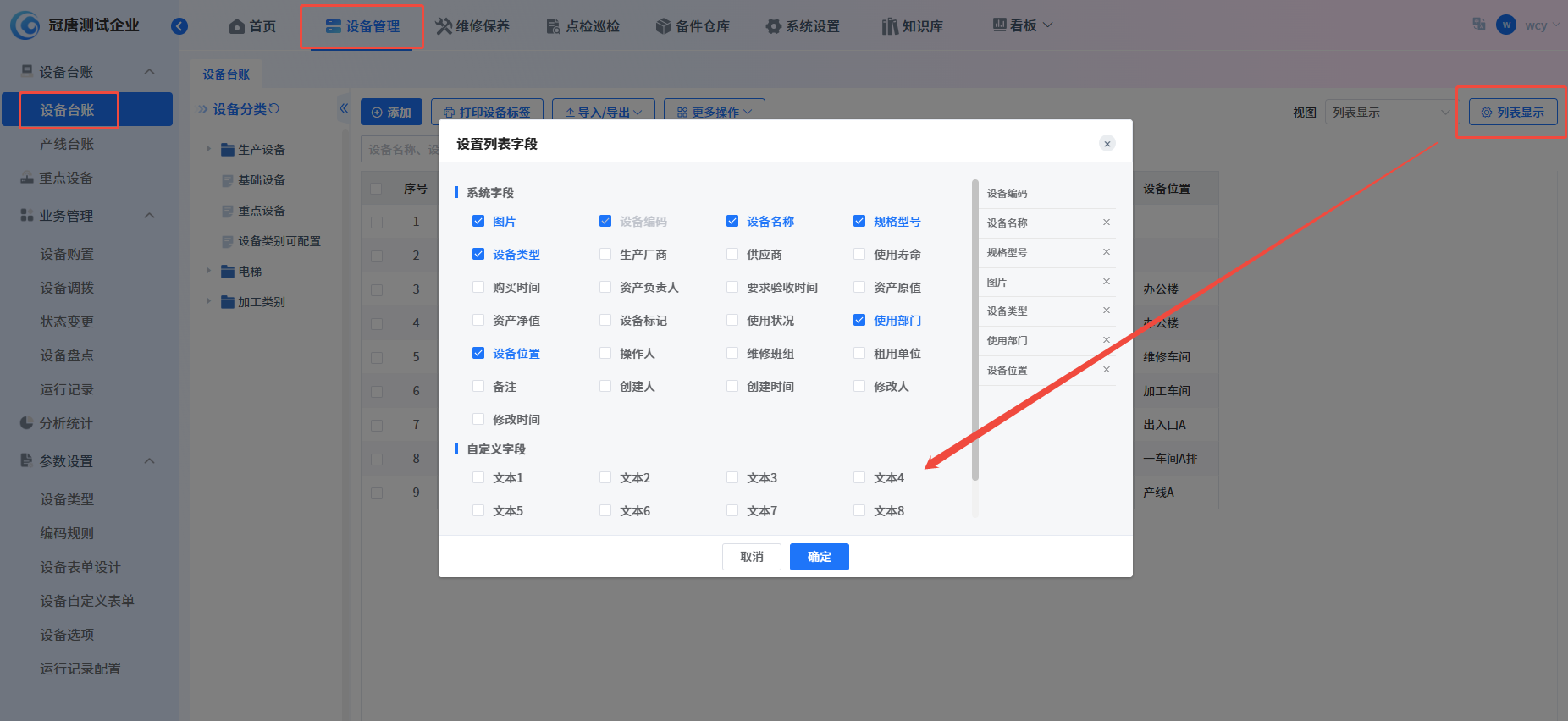Open 设备管理 in top navigation

coord(362,26)
